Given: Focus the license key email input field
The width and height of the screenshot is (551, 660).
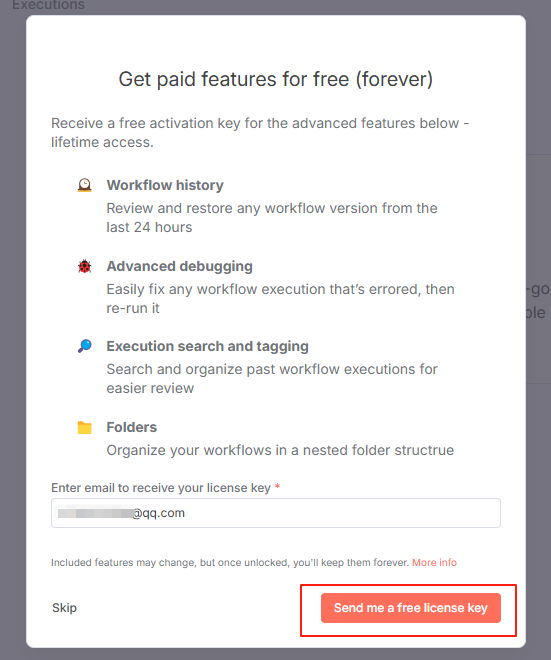Looking at the screenshot, I should pos(276,513).
